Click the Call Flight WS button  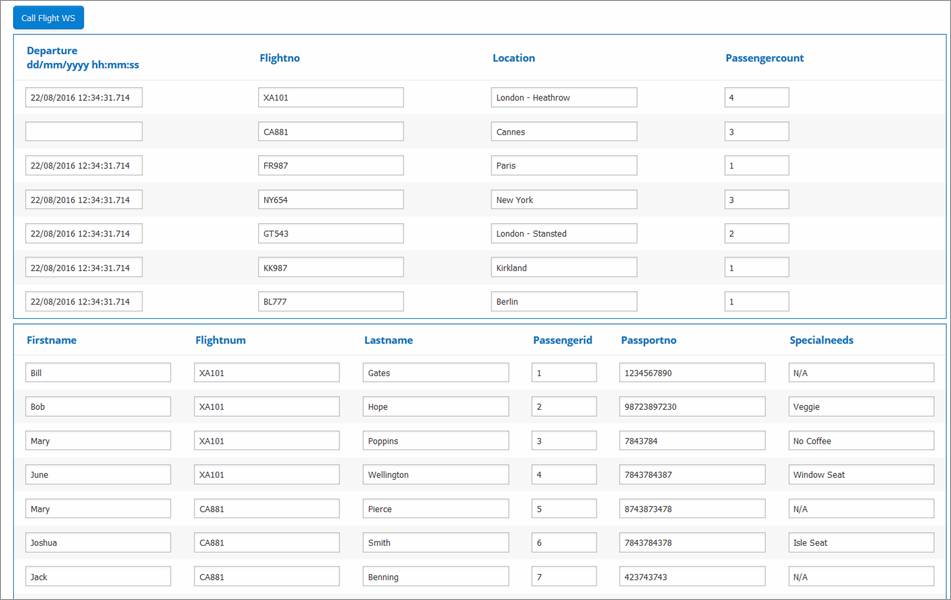pos(48,17)
